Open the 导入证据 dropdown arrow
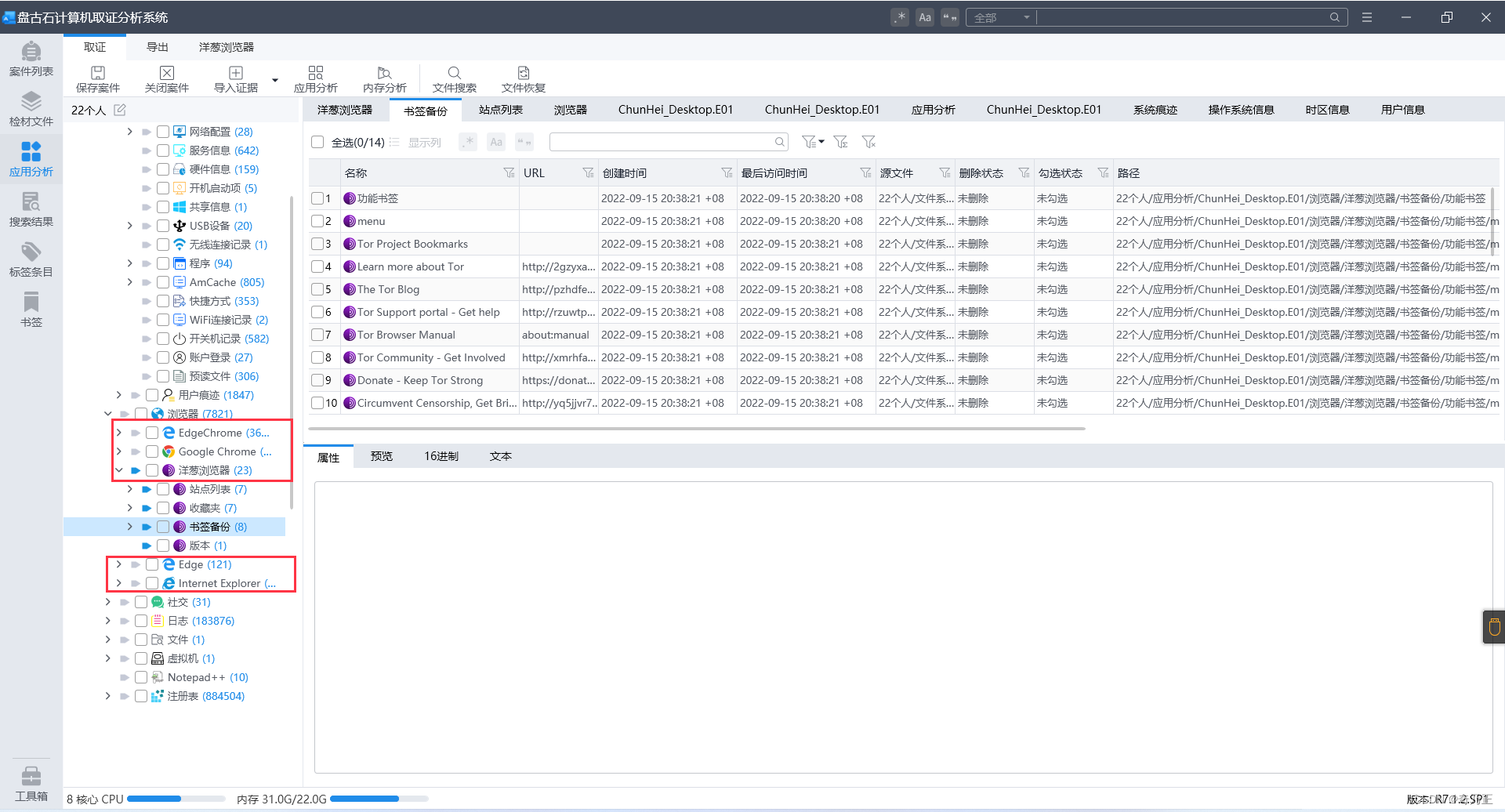1505x812 pixels. (x=274, y=80)
